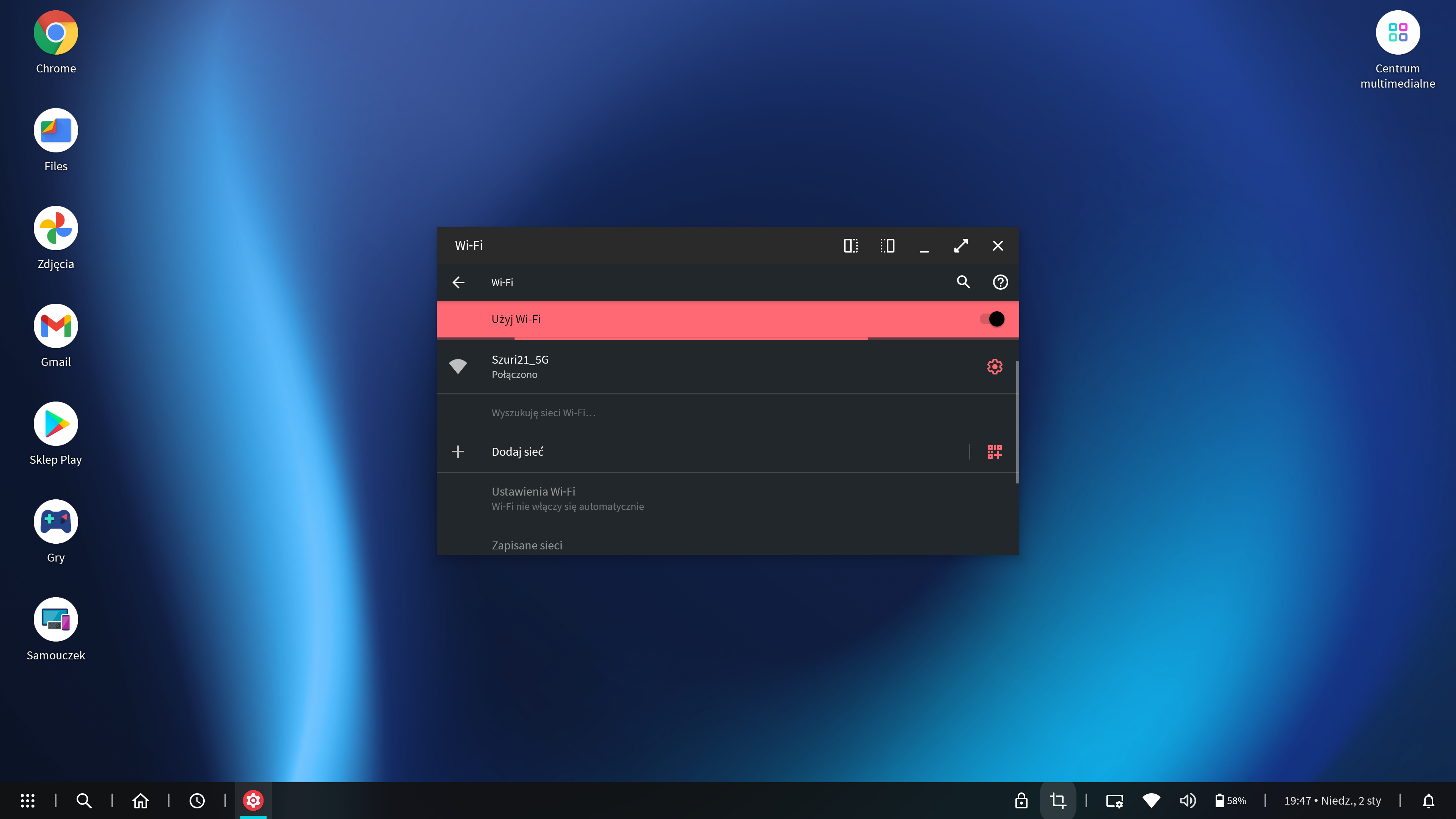Image resolution: width=1456 pixels, height=819 pixels.
Task: Search settings with magnifier in Wi-Fi header
Action: [963, 282]
